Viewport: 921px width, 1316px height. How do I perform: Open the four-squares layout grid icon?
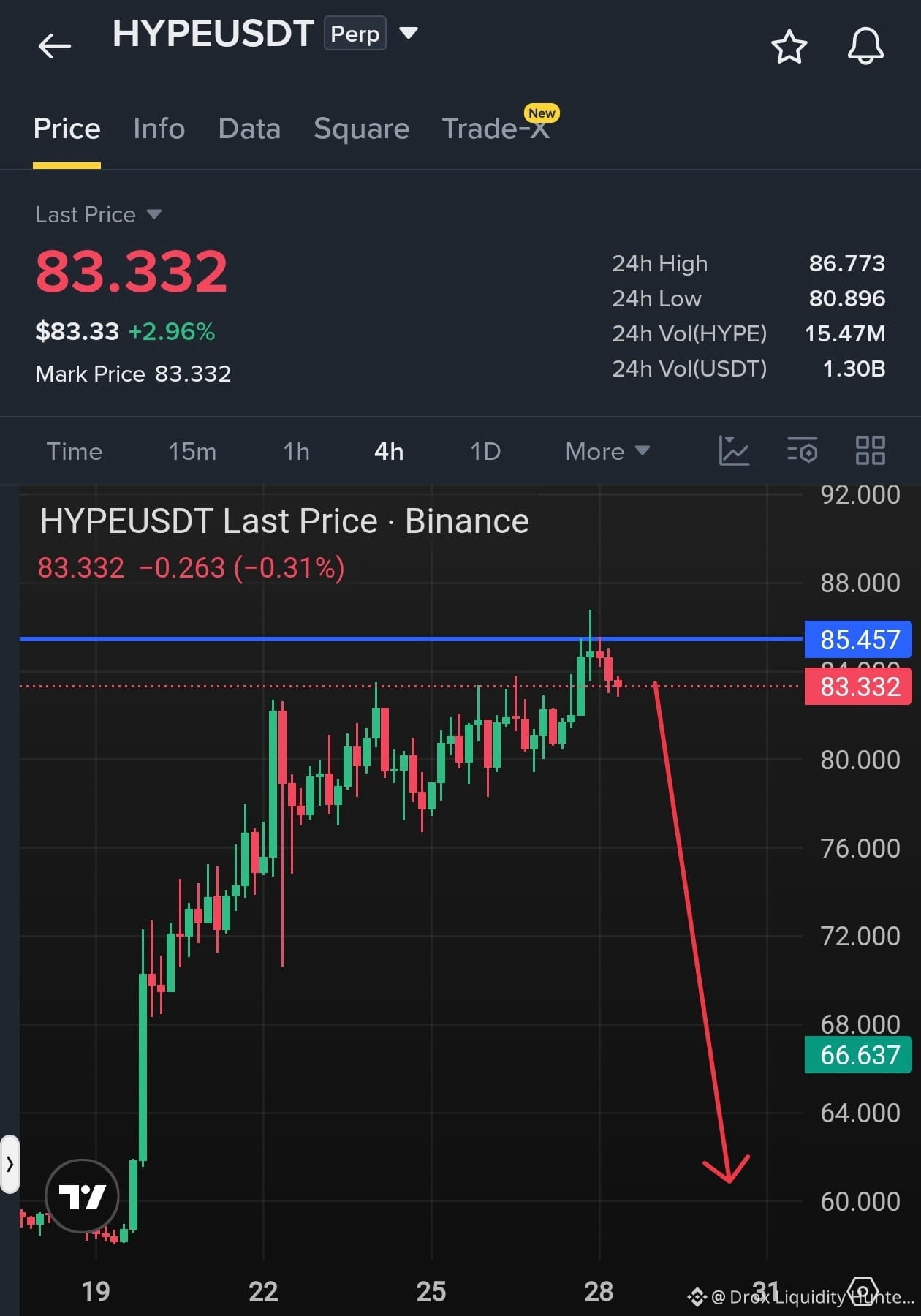870,450
